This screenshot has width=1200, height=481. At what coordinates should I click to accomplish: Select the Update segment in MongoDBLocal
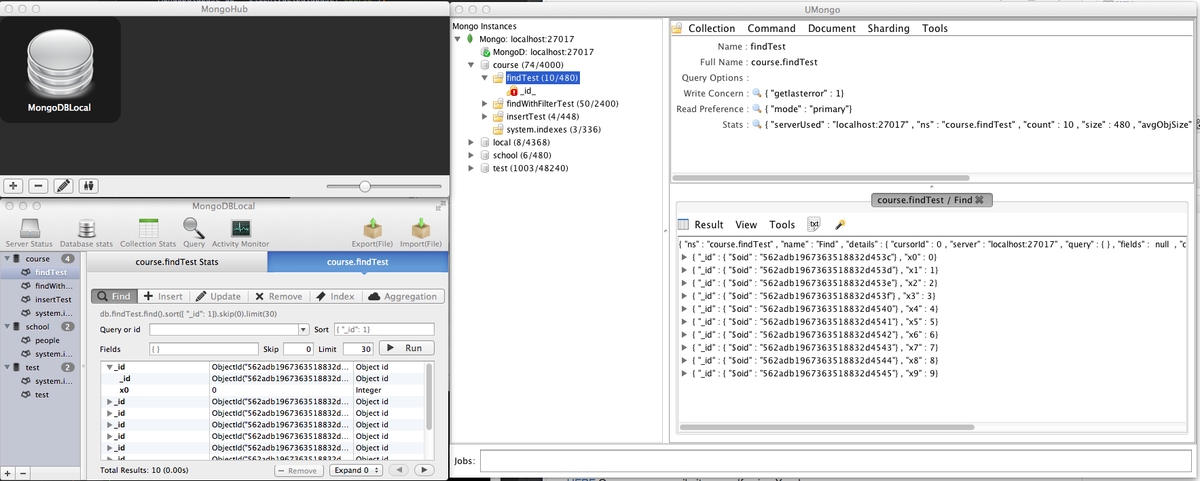(217, 296)
